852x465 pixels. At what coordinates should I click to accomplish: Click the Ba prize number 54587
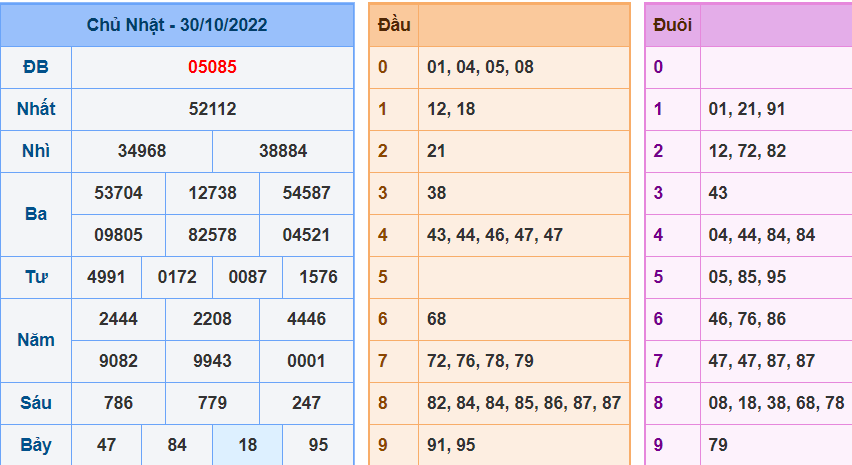point(306,193)
